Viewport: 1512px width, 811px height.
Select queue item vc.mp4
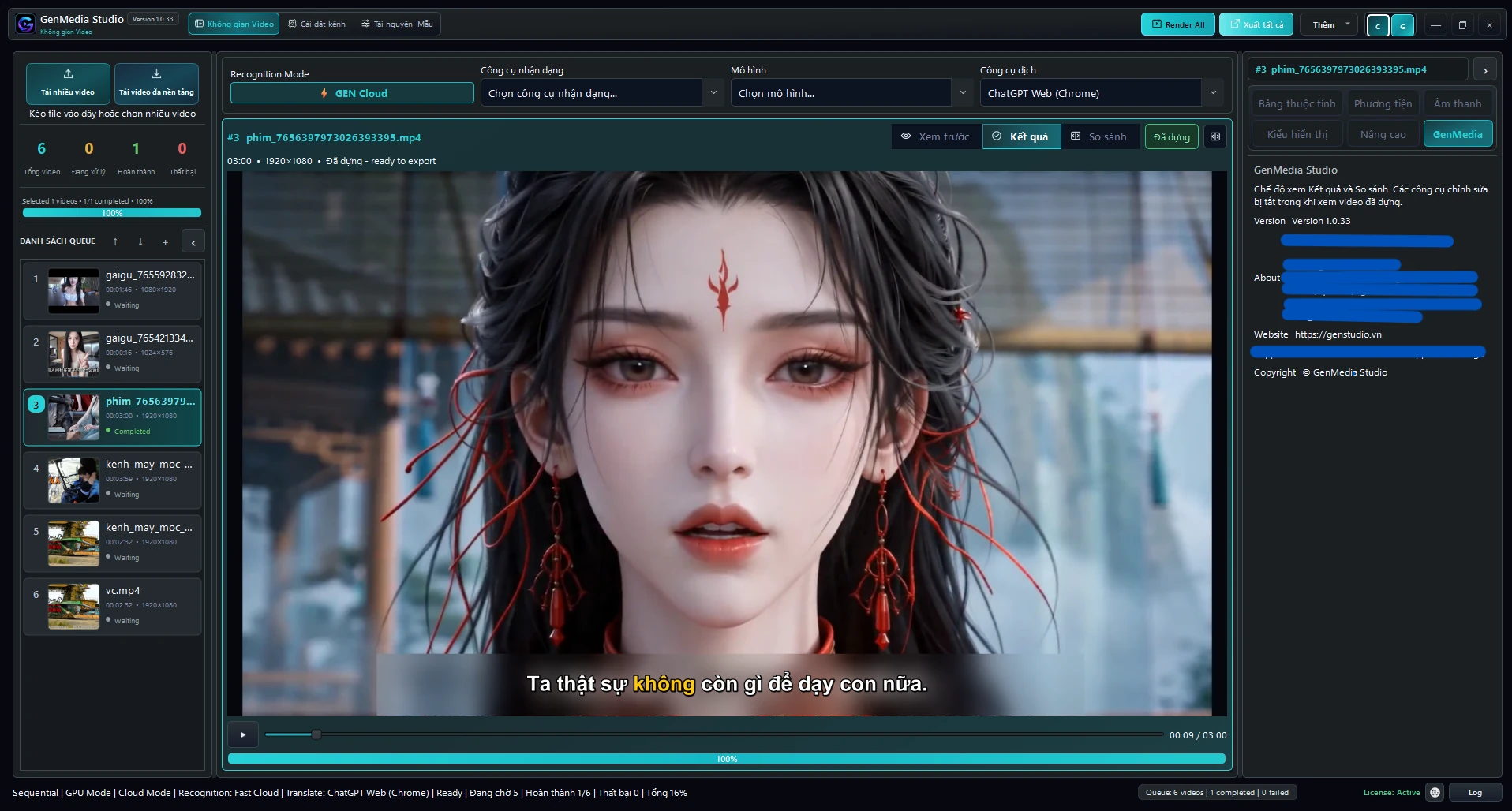(x=112, y=606)
